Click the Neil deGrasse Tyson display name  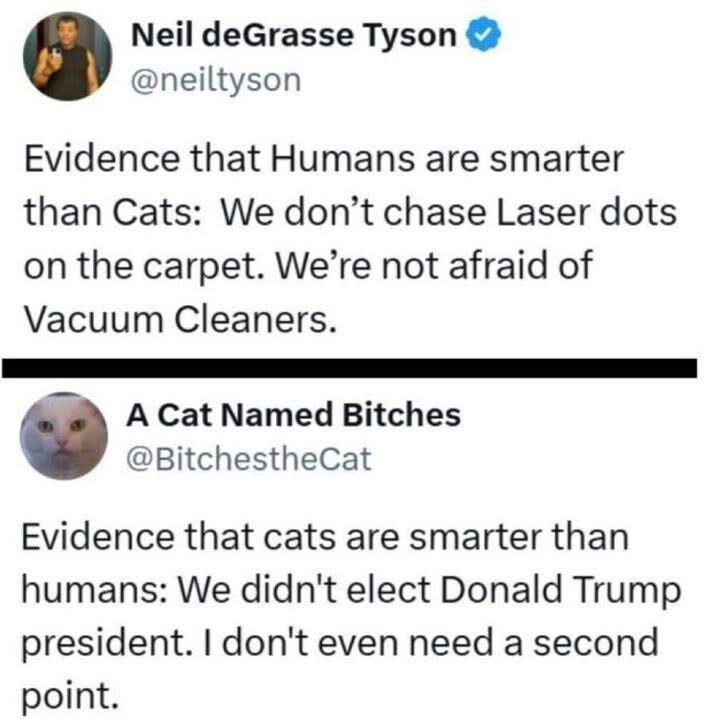pyautogui.click(x=296, y=37)
